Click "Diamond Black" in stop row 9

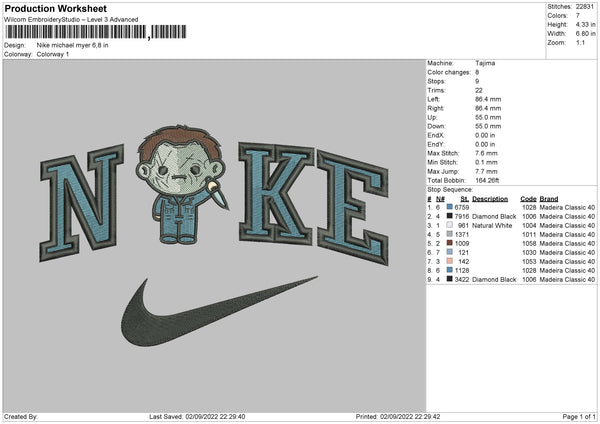494,279
